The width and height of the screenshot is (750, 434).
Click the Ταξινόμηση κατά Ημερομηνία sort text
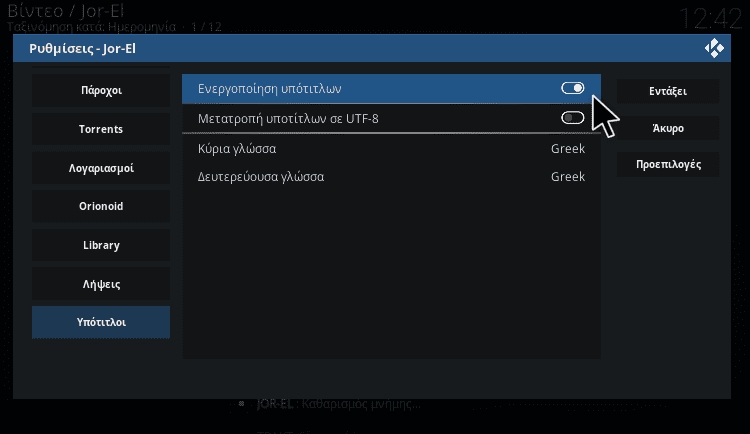click(x=90, y=26)
